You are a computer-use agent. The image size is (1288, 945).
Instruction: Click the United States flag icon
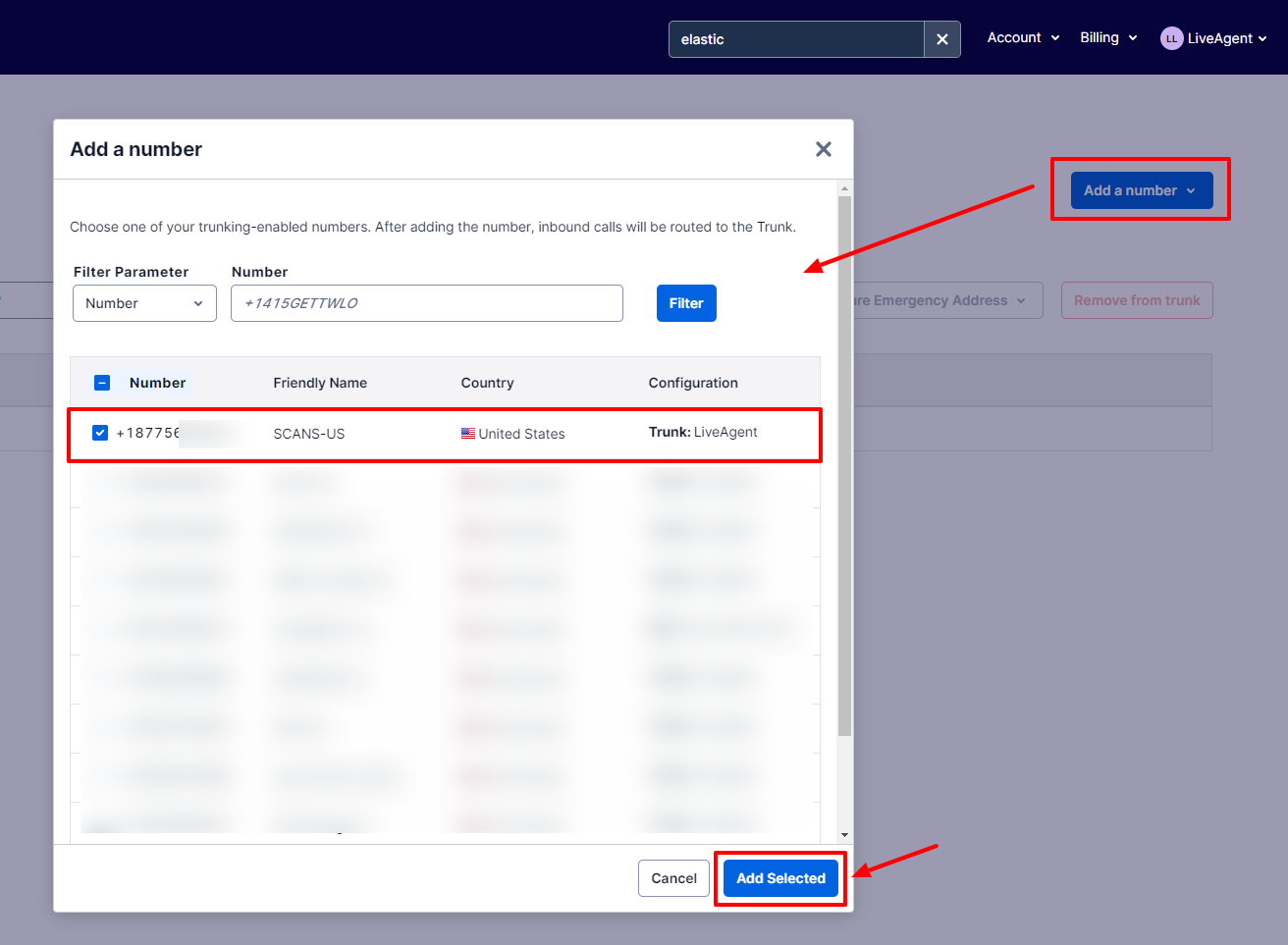click(x=468, y=434)
